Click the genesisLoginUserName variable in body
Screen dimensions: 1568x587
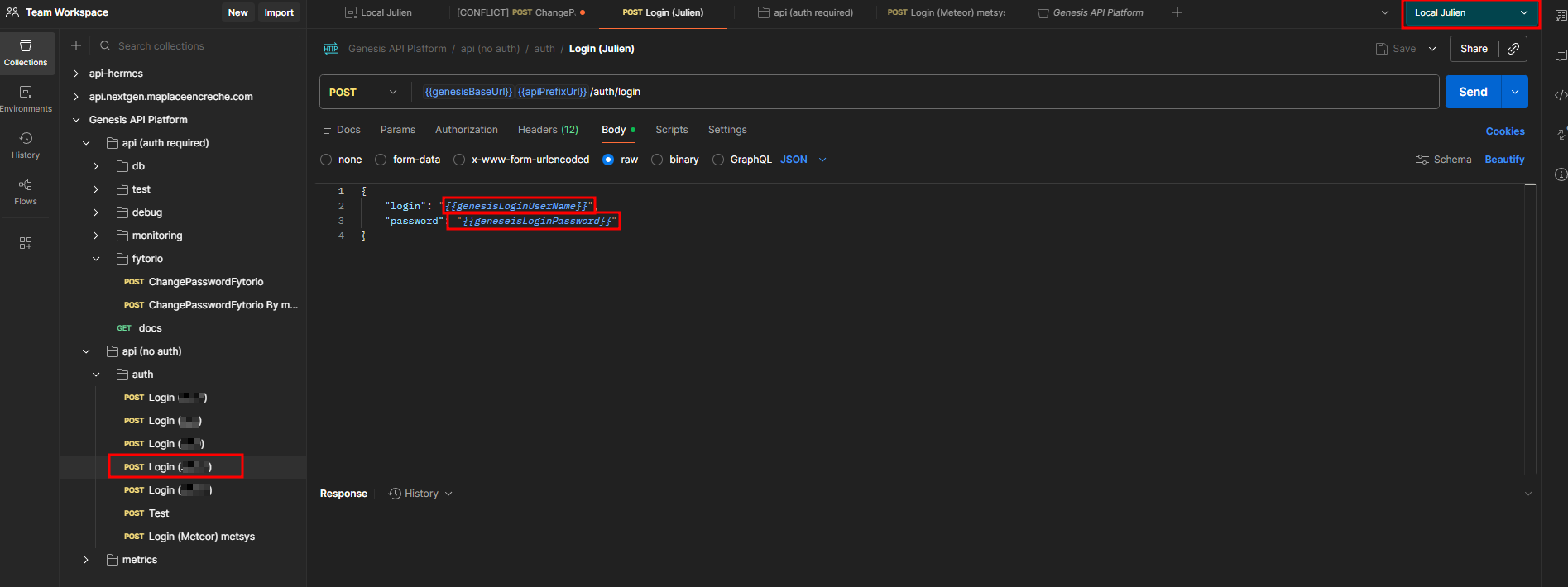(516, 206)
